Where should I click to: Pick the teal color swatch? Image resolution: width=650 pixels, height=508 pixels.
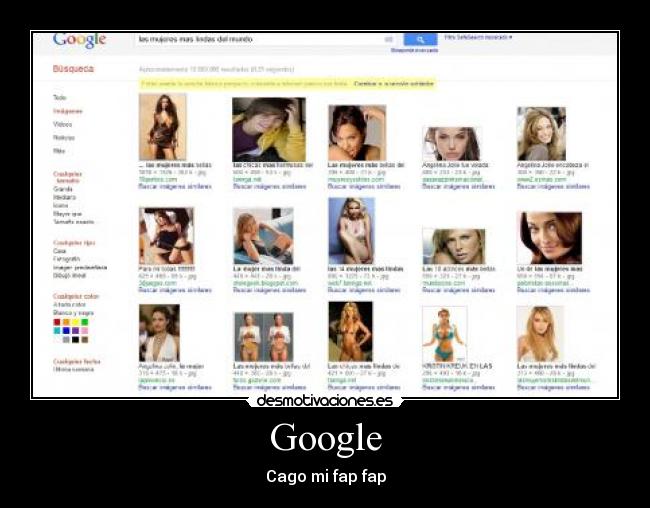point(57,331)
